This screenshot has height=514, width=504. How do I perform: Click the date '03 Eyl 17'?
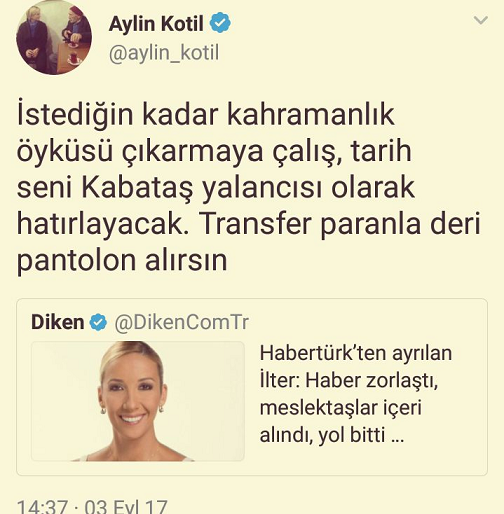[x=126, y=507]
